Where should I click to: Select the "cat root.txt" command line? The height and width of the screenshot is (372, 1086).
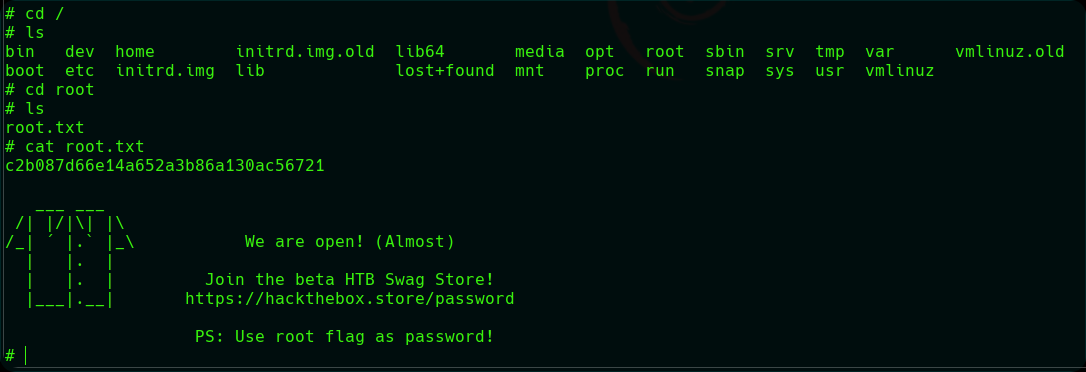(75, 147)
